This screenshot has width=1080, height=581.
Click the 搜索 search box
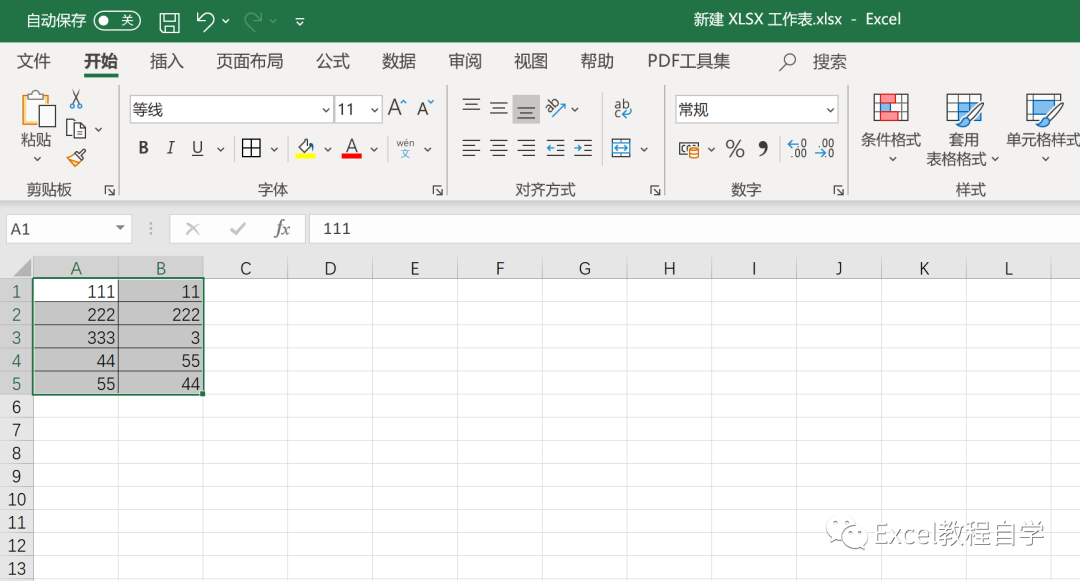(x=813, y=62)
